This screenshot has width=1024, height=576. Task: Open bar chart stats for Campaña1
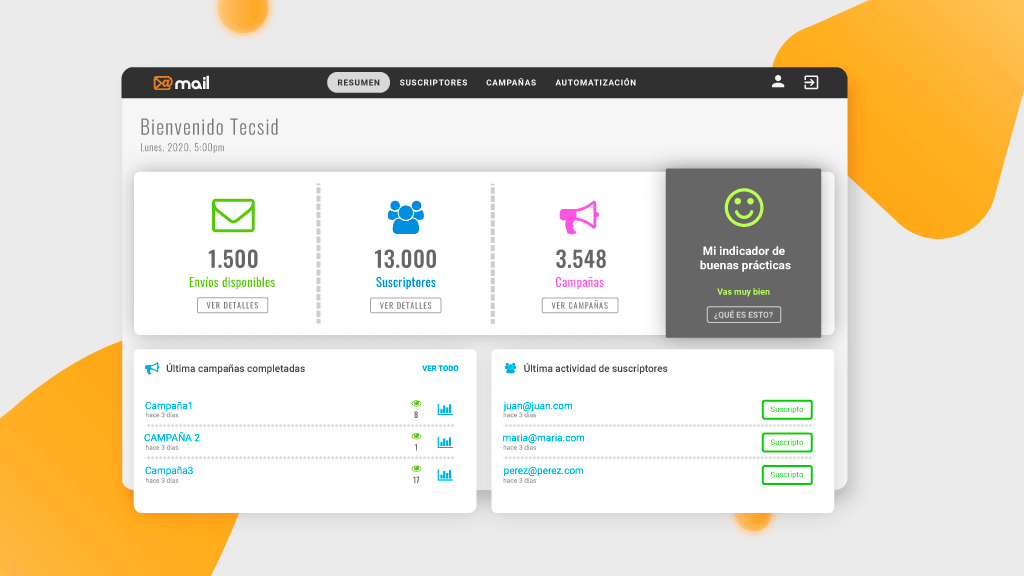[x=445, y=409]
